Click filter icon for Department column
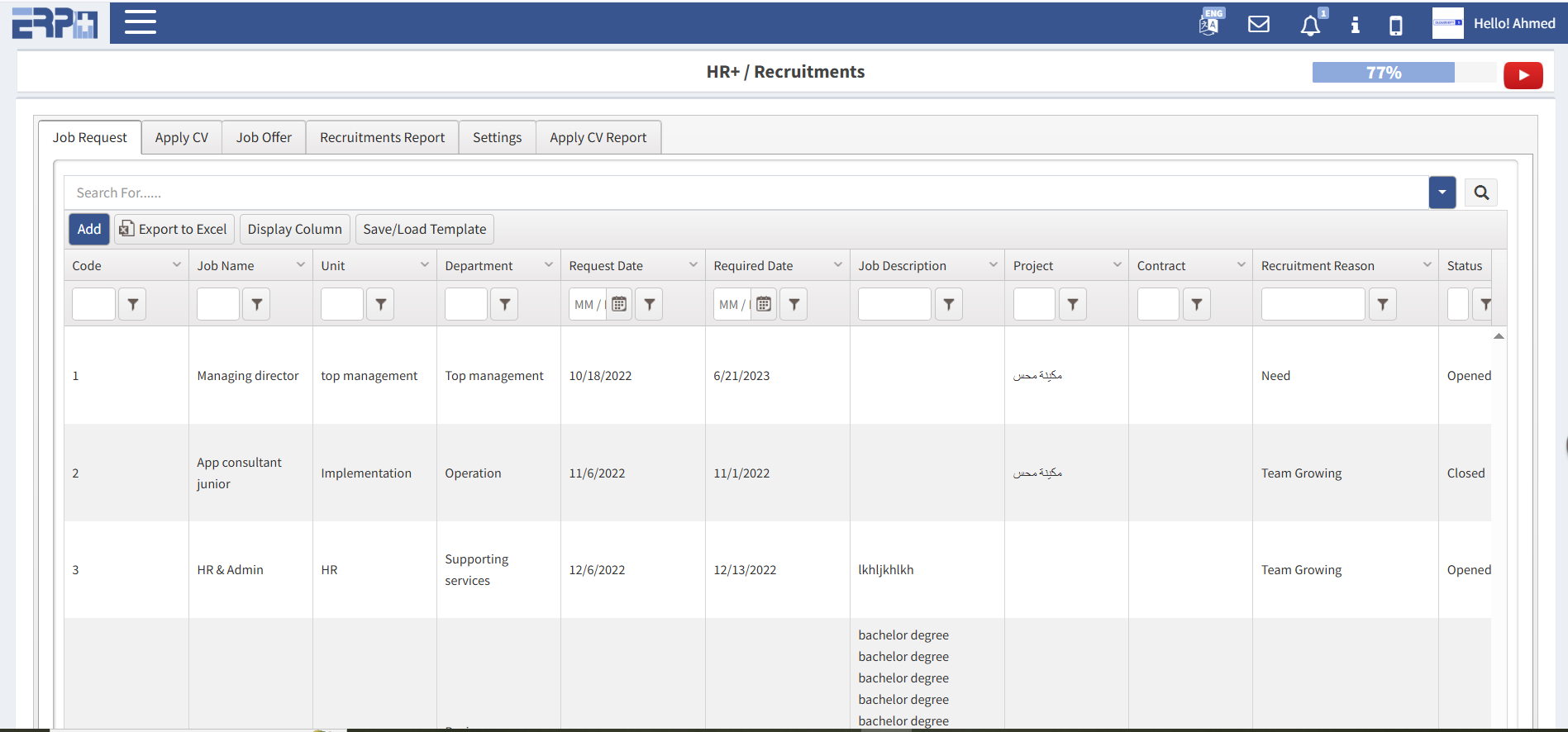1568x732 pixels. (504, 304)
